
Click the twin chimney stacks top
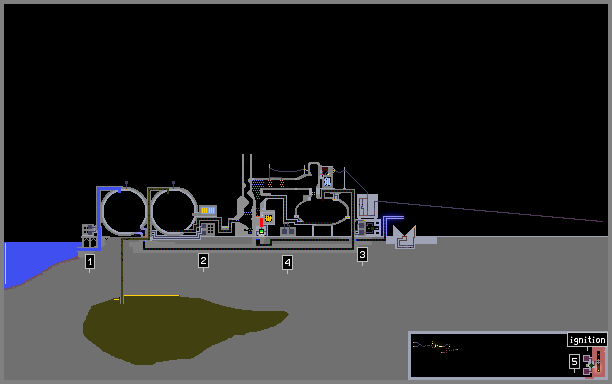pos(247,172)
